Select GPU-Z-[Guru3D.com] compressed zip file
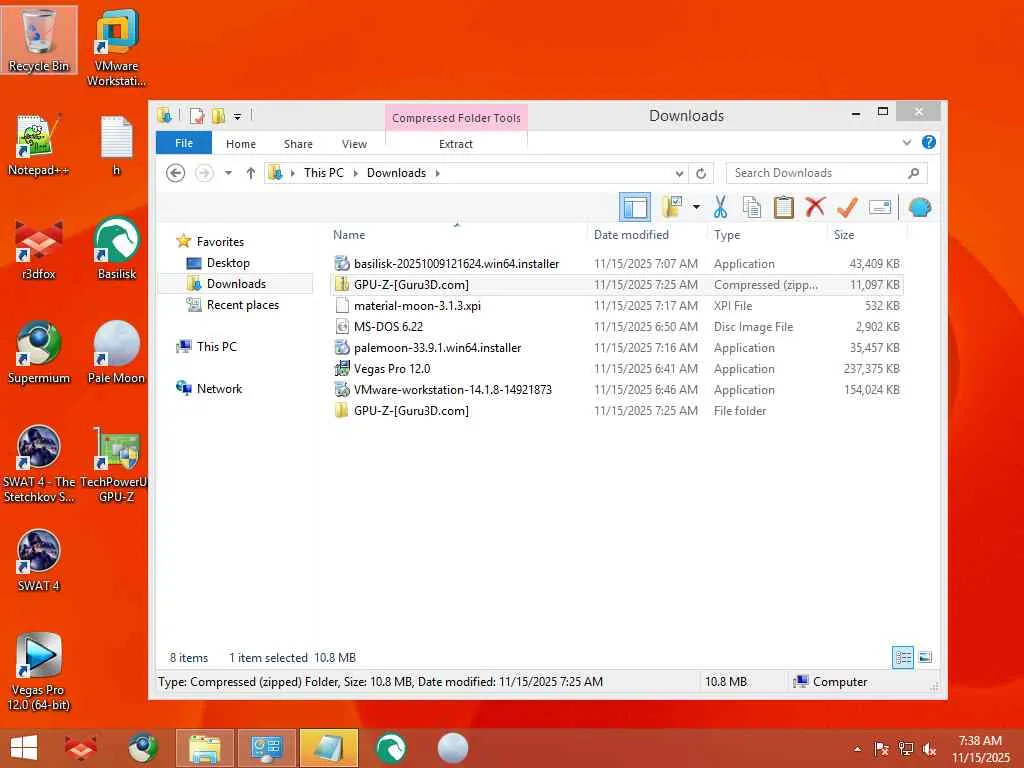The height and width of the screenshot is (768, 1024). [x=617, y=285]
